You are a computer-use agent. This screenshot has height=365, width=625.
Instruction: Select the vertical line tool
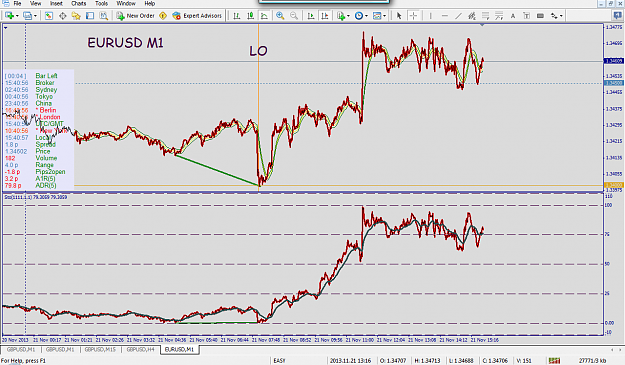pyautogui.click(x=430, y=16)
